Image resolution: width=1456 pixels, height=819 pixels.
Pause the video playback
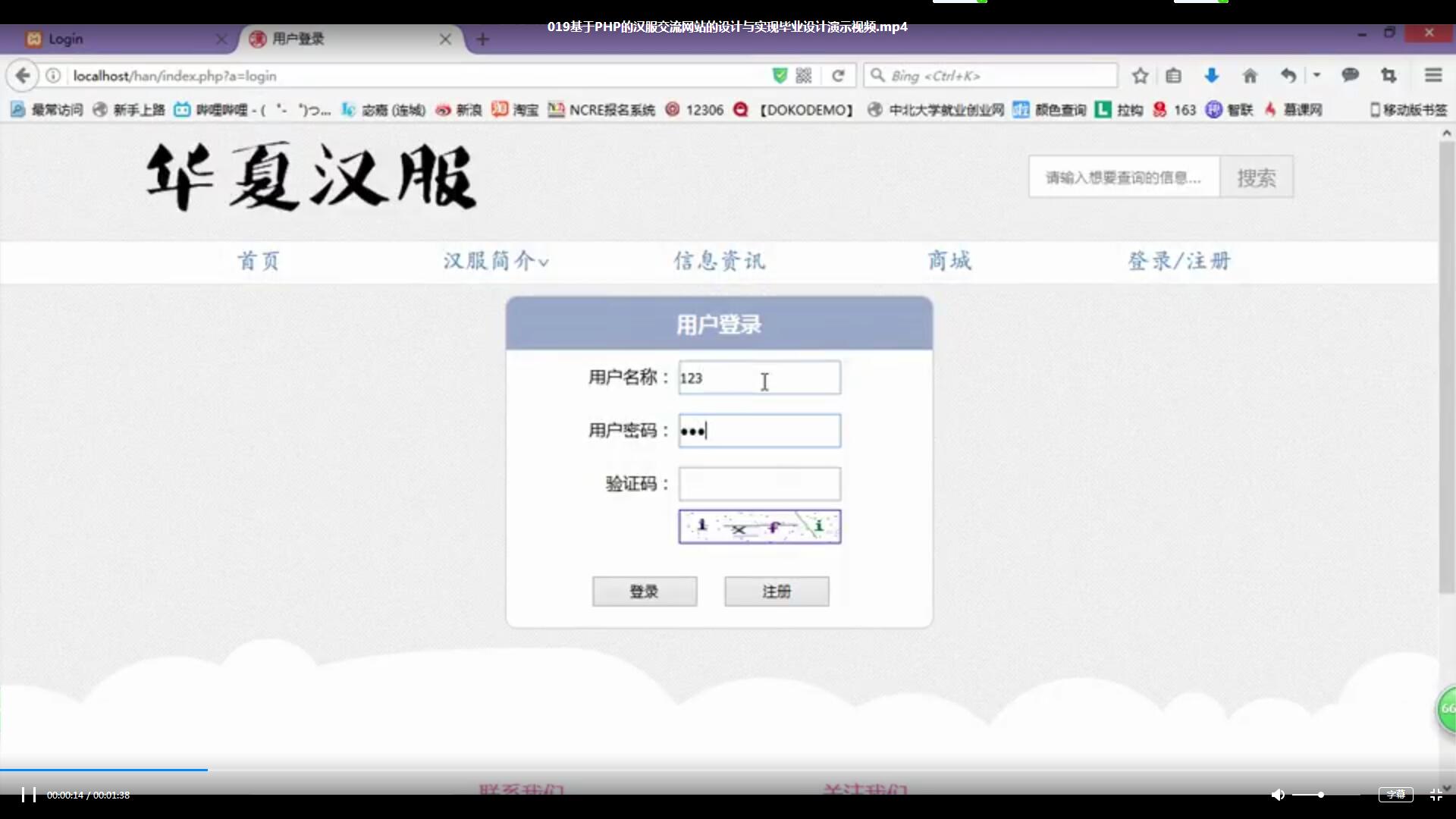point(29,795)
